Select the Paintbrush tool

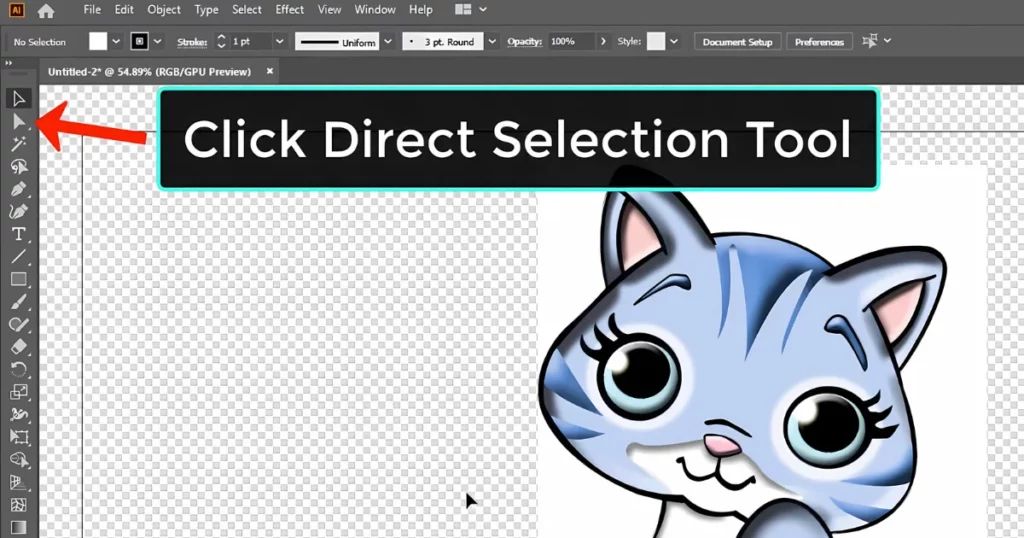pyautogui.click(x=18, y=302)
